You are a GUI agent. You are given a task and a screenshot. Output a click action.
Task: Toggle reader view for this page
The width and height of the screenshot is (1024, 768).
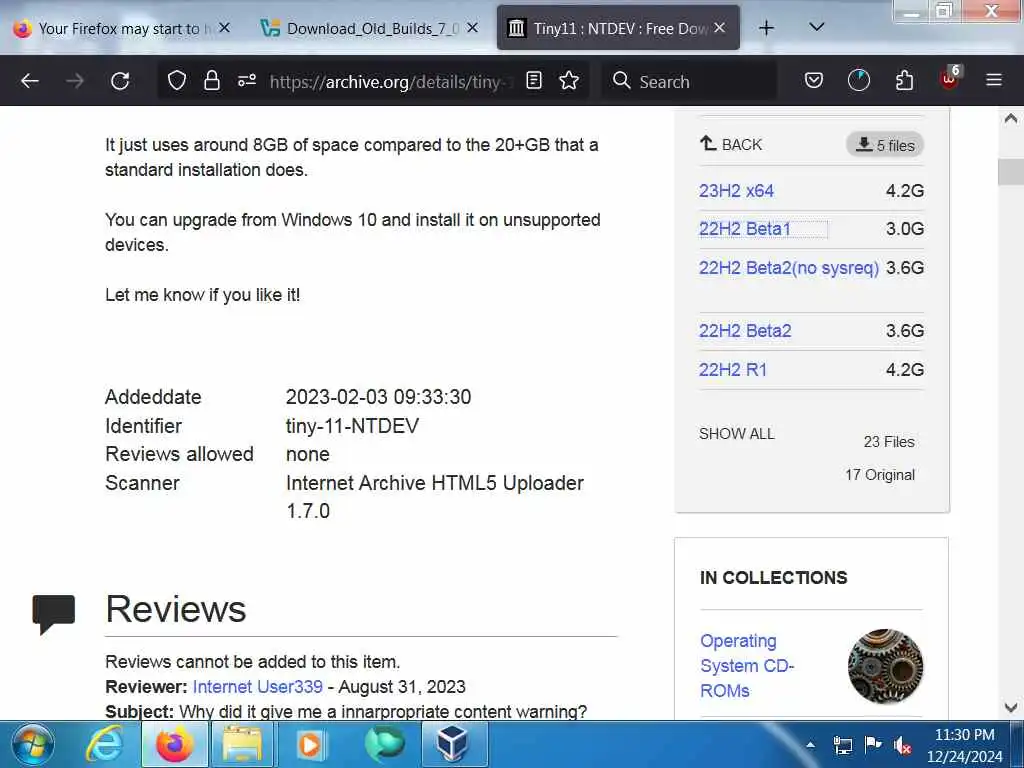tap(534, 81)
